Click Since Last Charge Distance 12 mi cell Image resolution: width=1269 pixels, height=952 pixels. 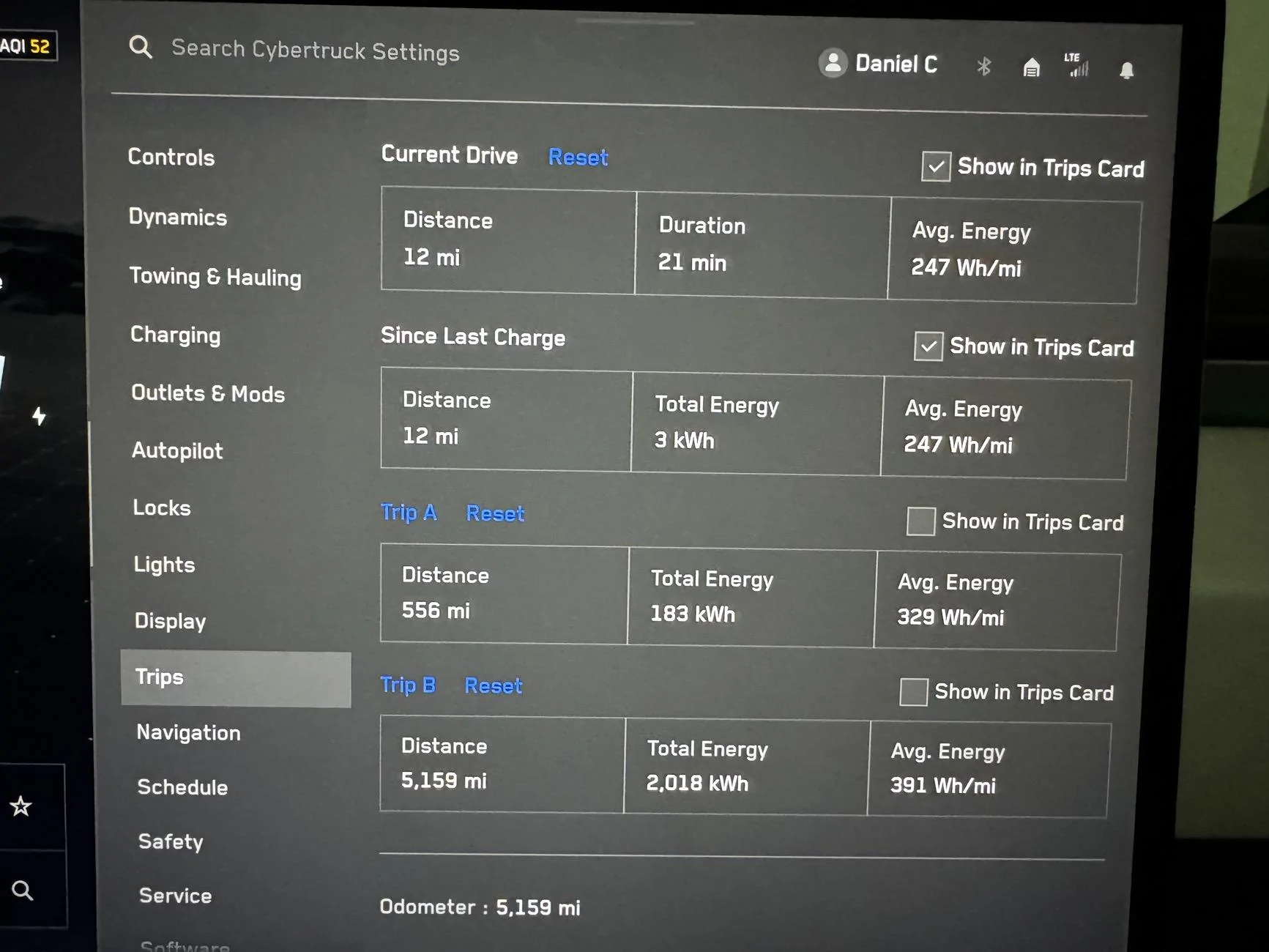point(506,419)
